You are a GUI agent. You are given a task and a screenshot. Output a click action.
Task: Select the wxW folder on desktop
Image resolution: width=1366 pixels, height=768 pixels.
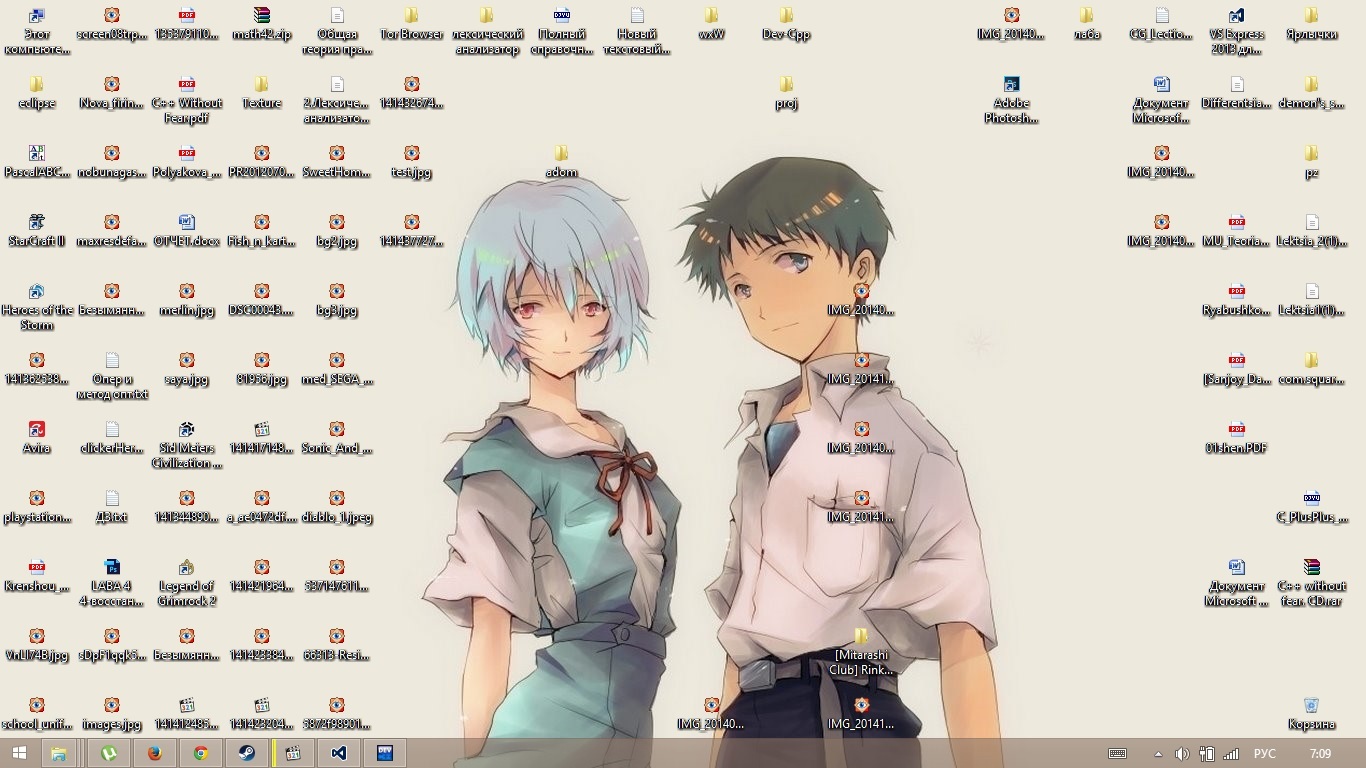coord(711,24)
